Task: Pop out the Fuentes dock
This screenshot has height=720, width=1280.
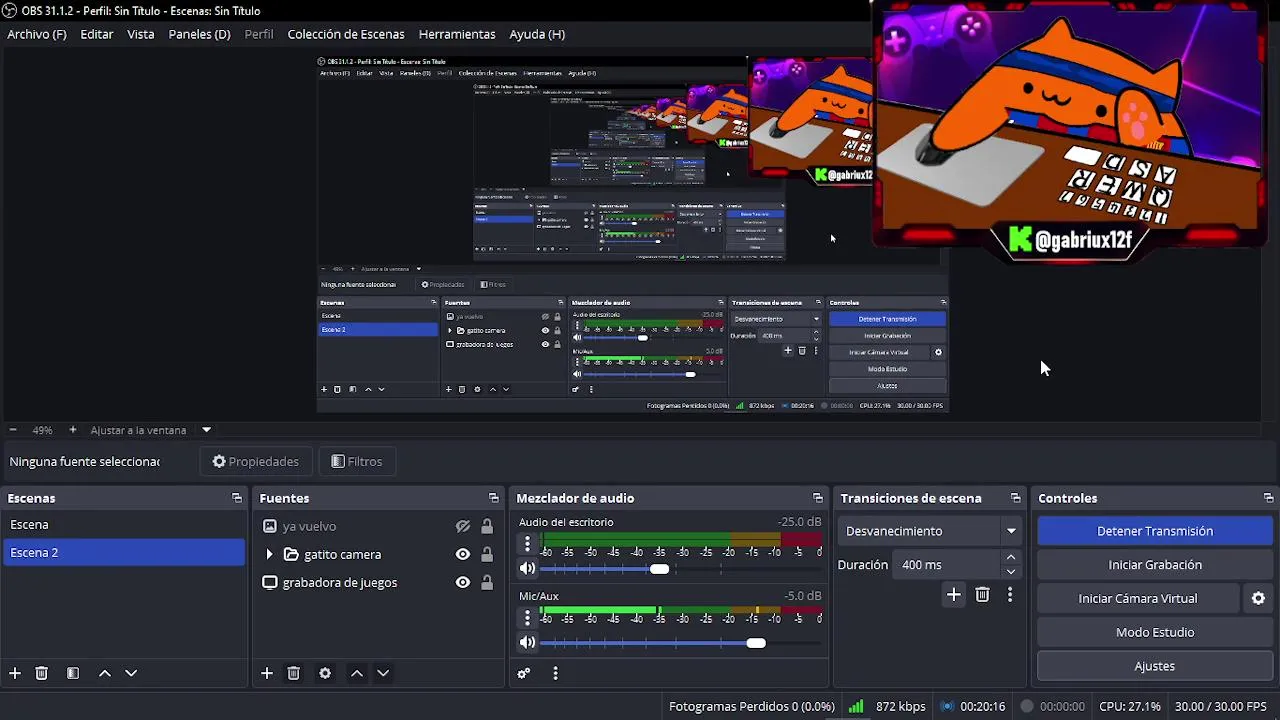Action: [494, 498]
